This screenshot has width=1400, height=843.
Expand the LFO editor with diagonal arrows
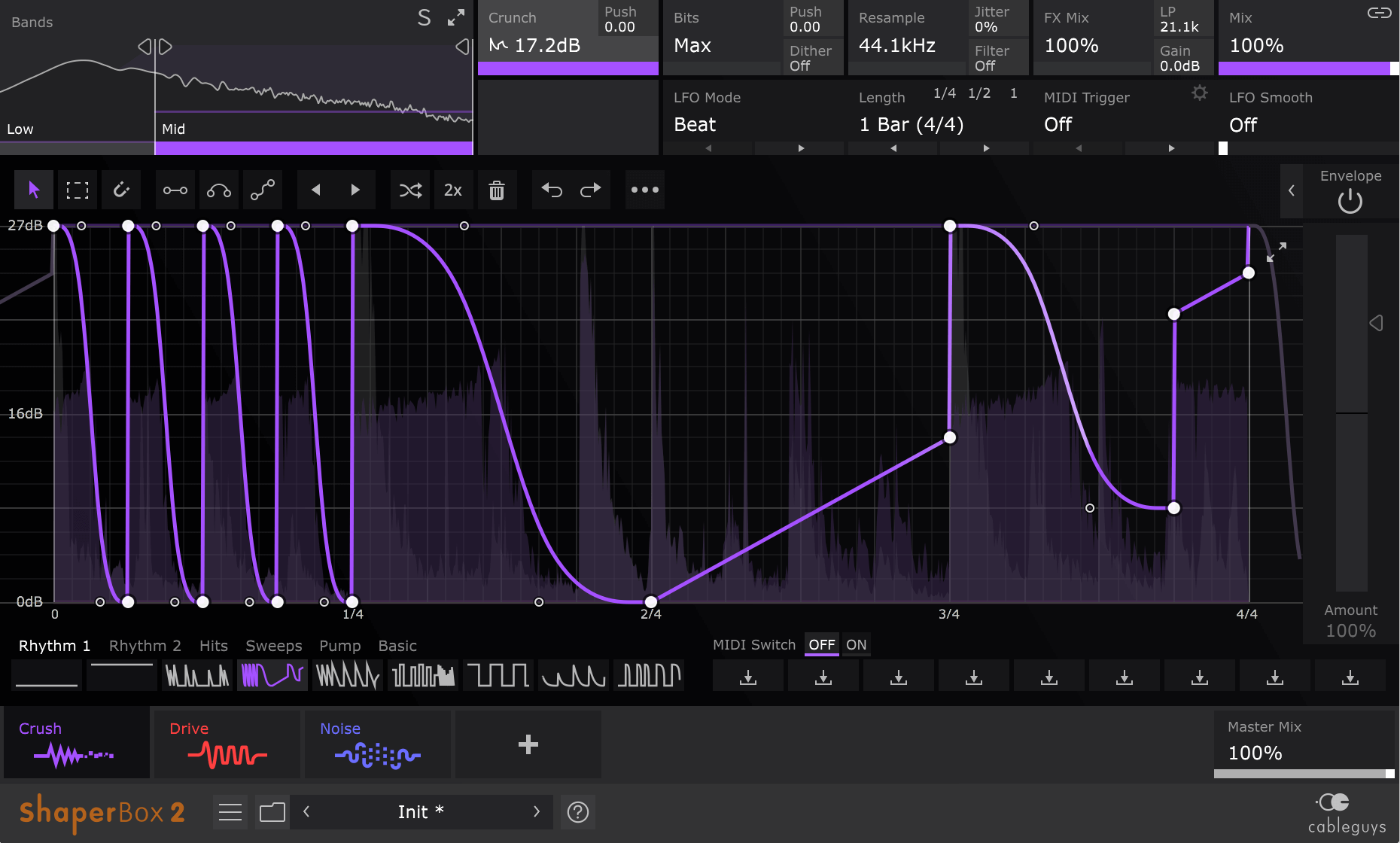pos(1277,252)
